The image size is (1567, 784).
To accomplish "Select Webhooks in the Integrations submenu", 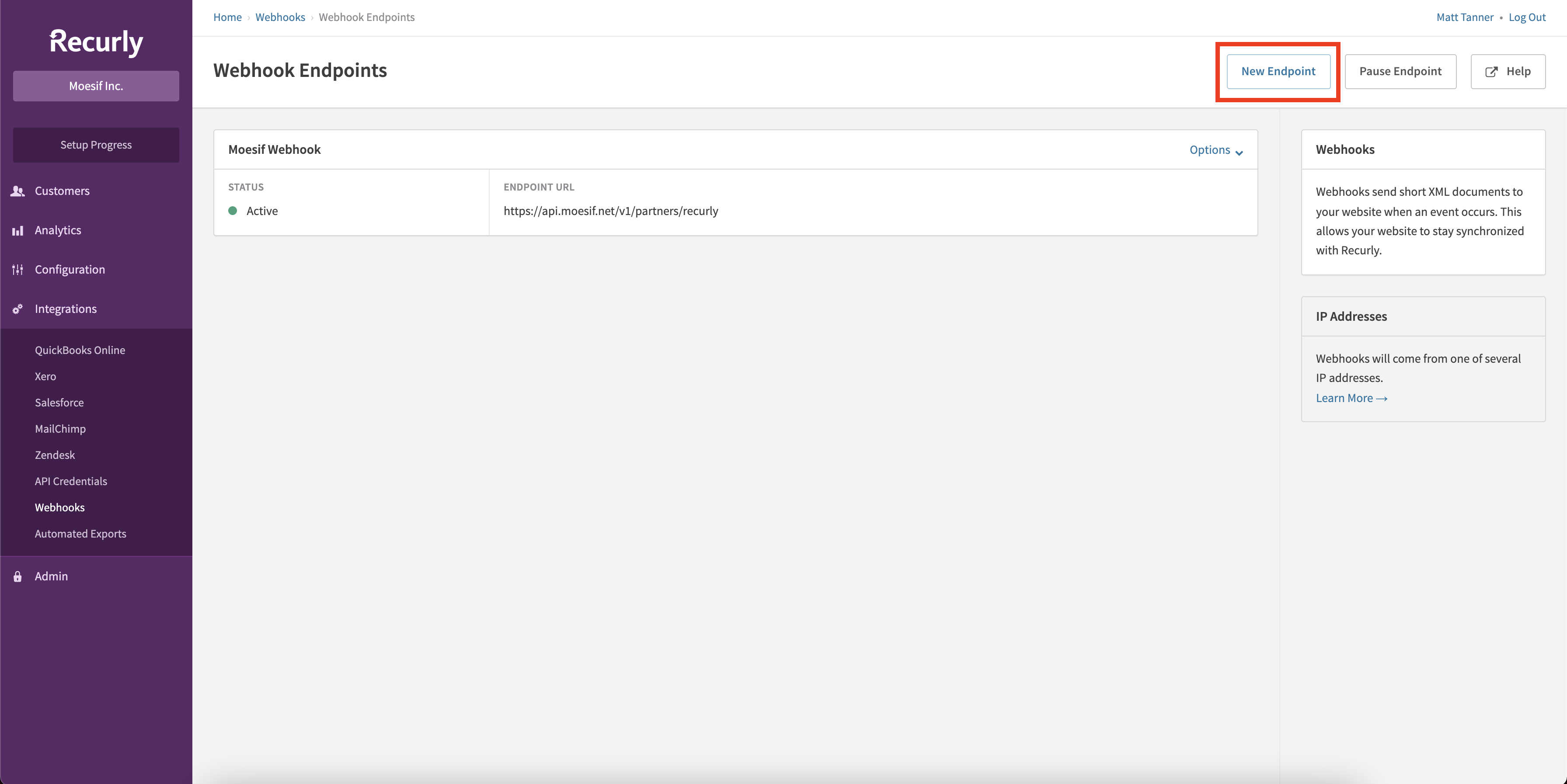I will tap(59, 507).
